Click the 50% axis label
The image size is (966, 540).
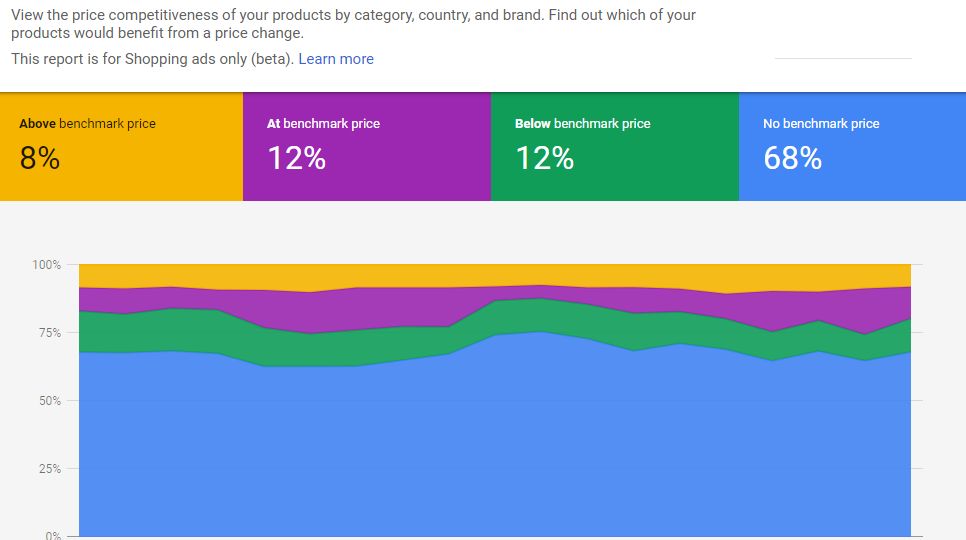pyautogui.click(x=50, y=401)
